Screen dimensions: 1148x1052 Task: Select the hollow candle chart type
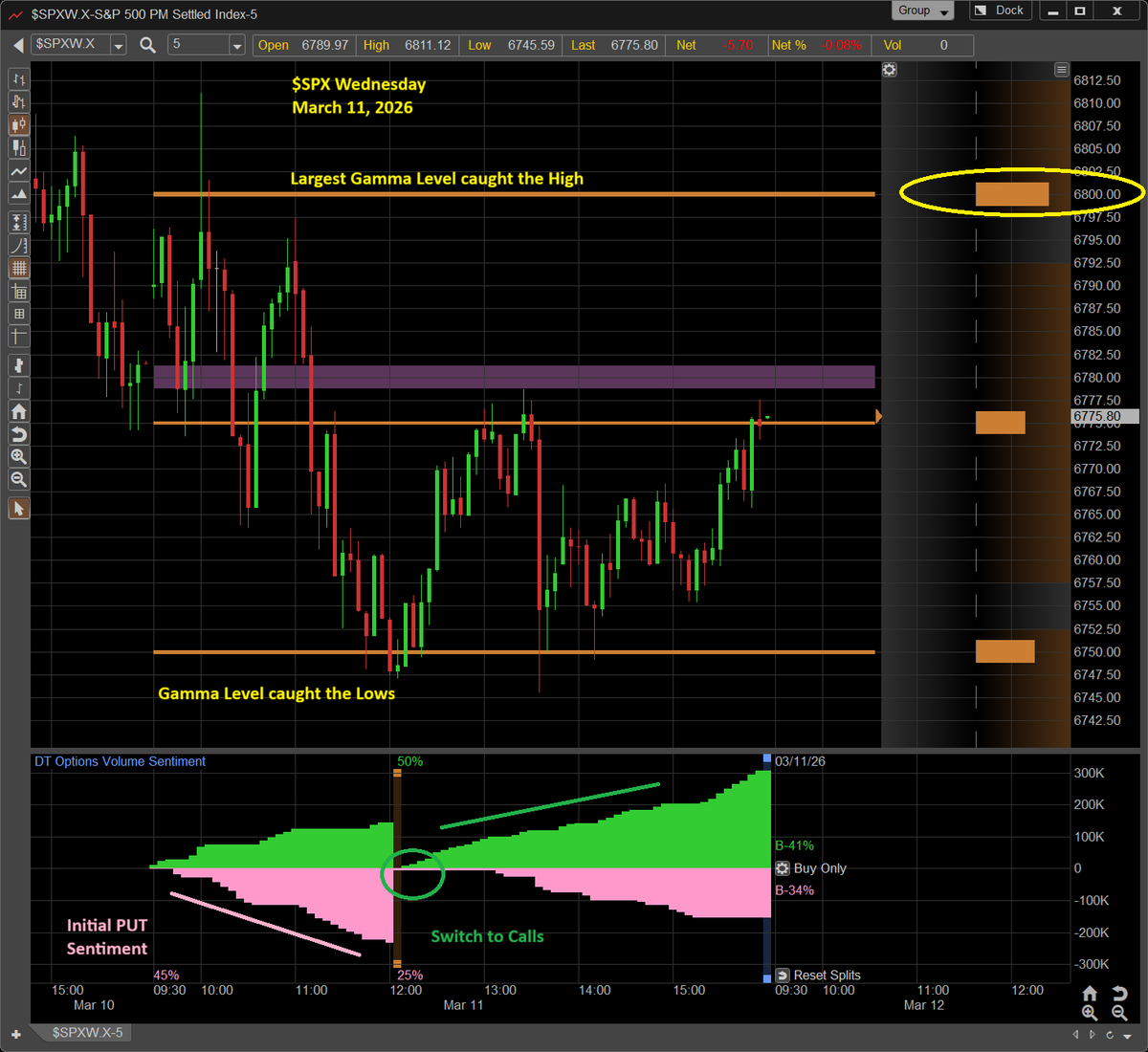[x=18, y=147]
